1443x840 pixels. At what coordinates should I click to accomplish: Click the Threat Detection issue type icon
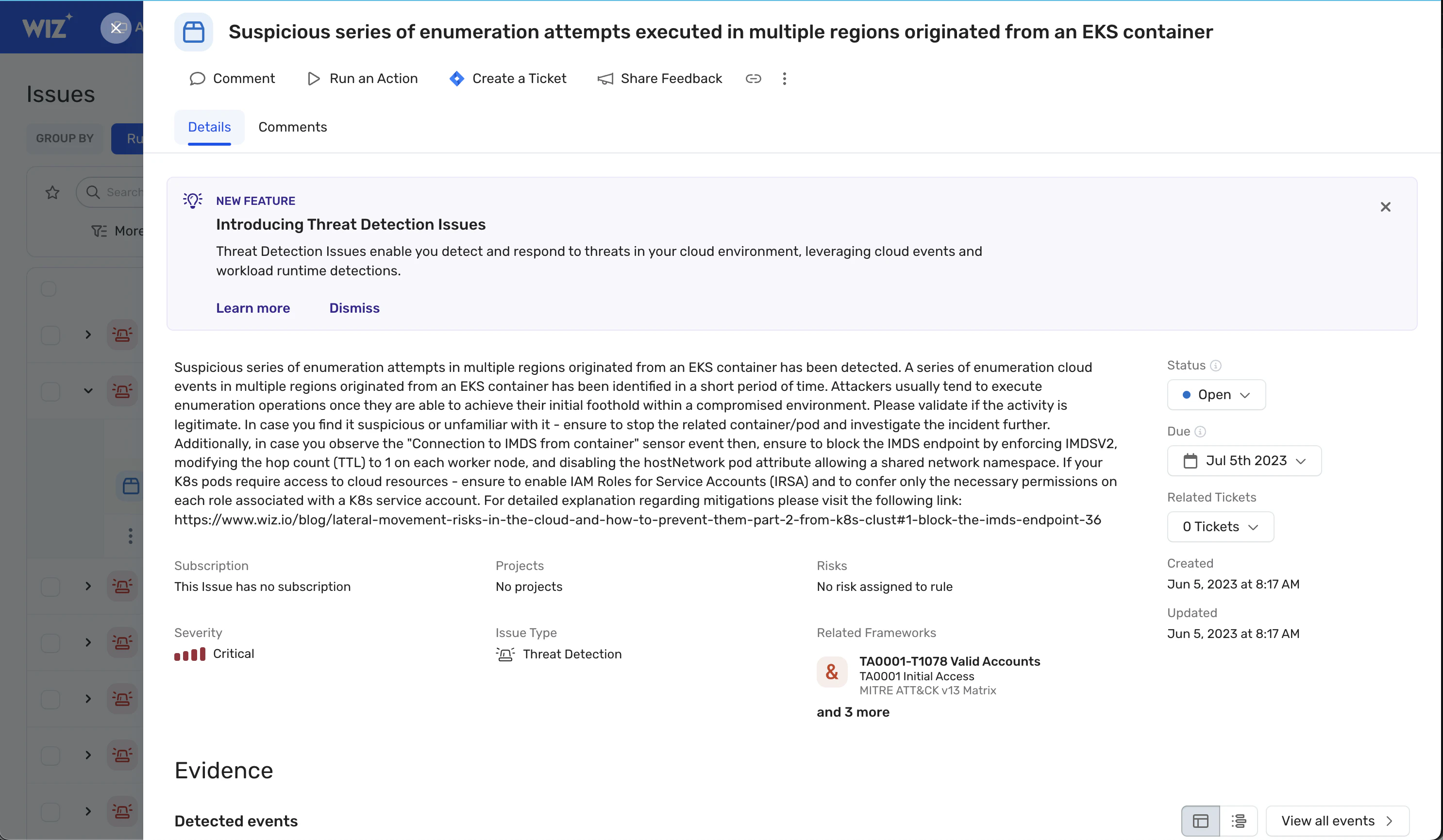point(504,653)
